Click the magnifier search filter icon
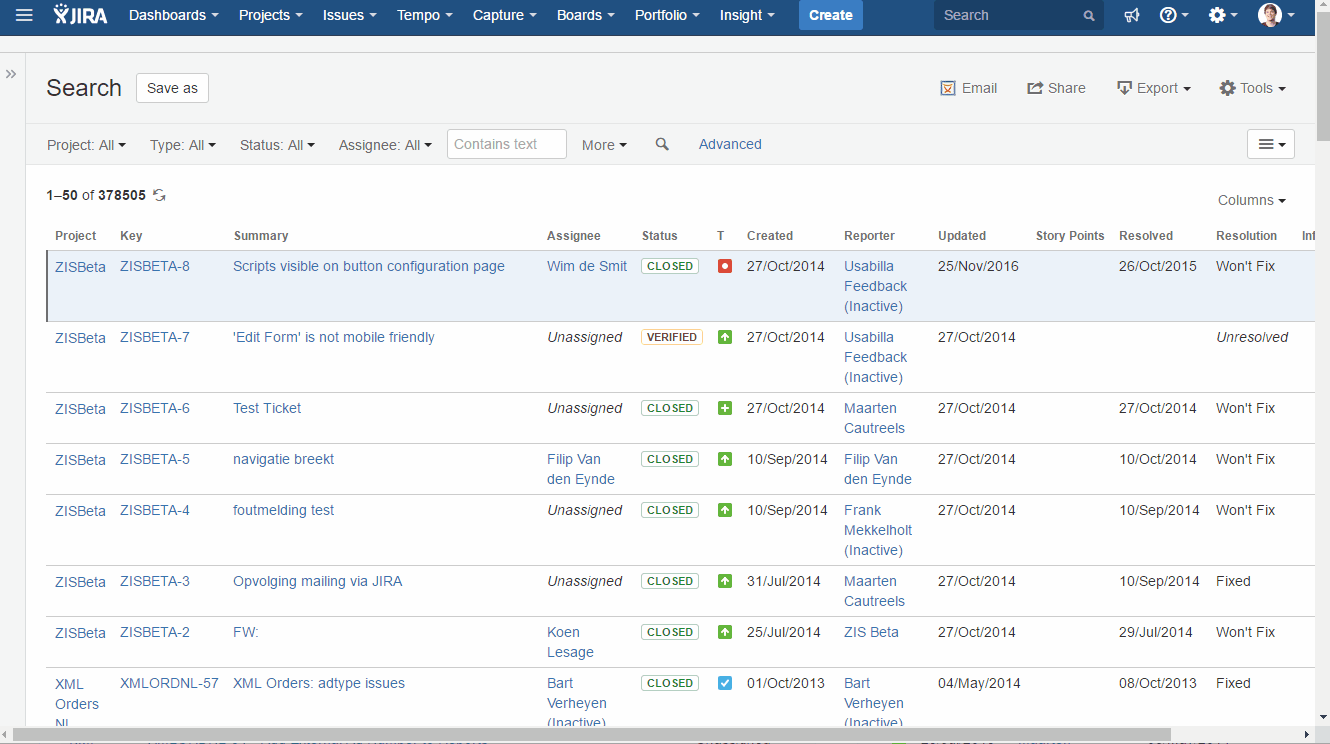 (x=662, y=144)
